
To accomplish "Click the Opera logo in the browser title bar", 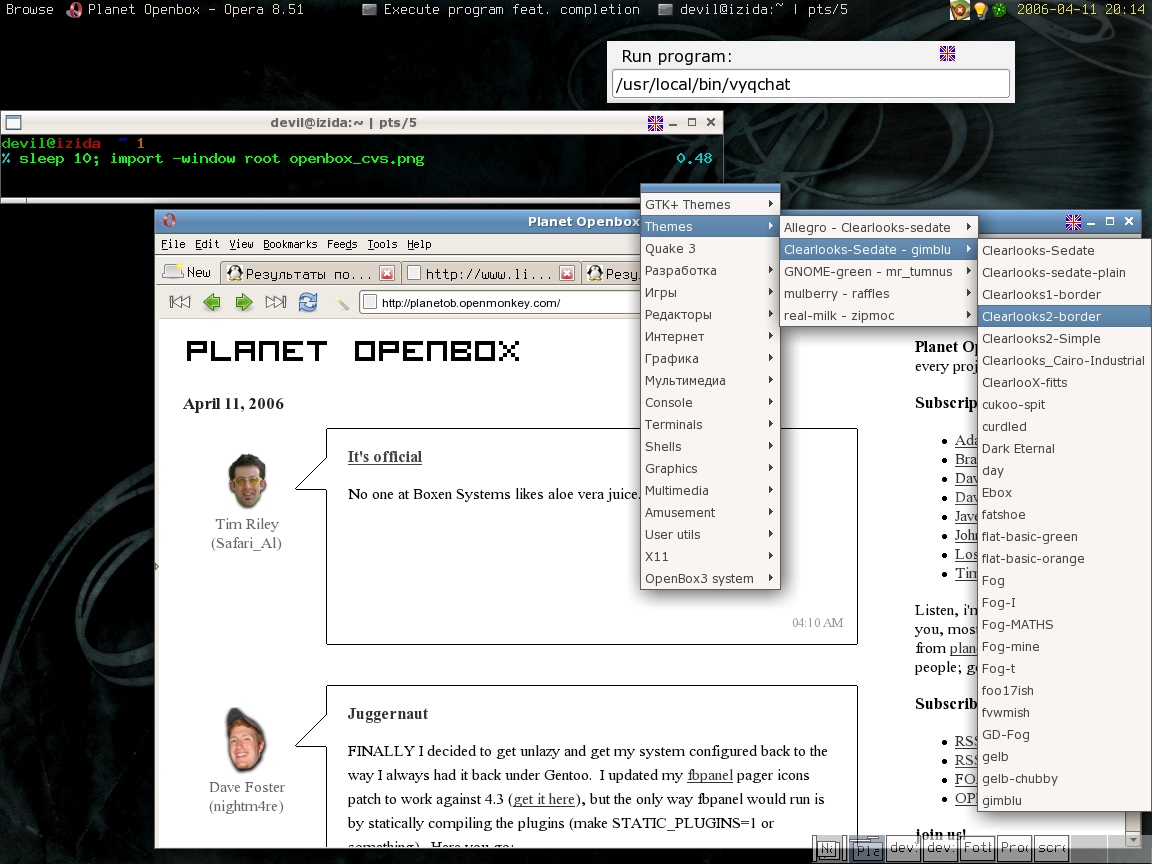I will point(169,220).
